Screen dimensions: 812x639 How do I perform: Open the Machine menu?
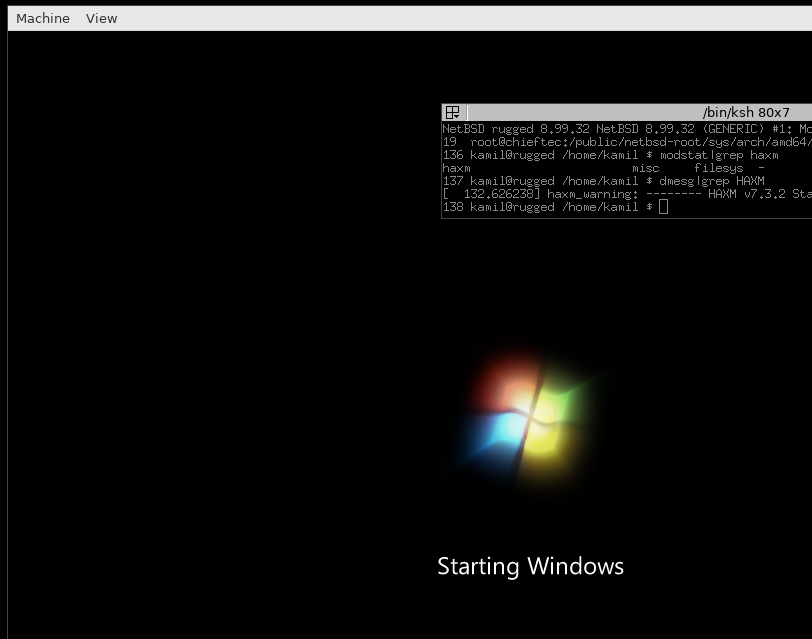(x=43, y=18)
